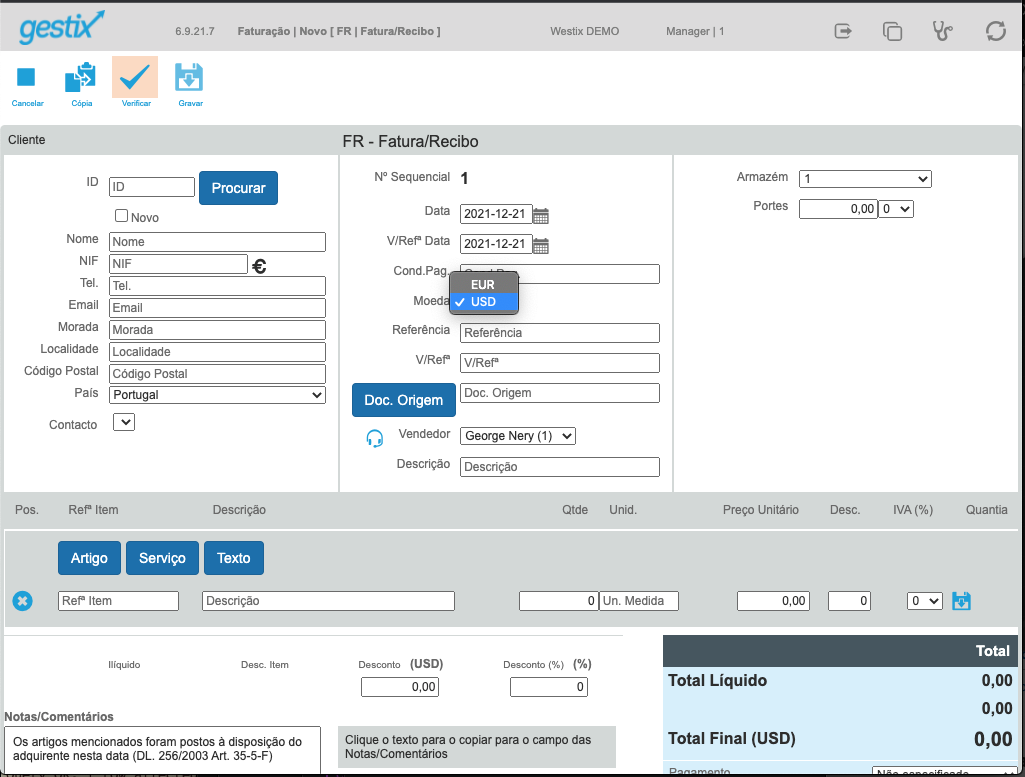Open calendar picker next to Data field

point(541,215)
